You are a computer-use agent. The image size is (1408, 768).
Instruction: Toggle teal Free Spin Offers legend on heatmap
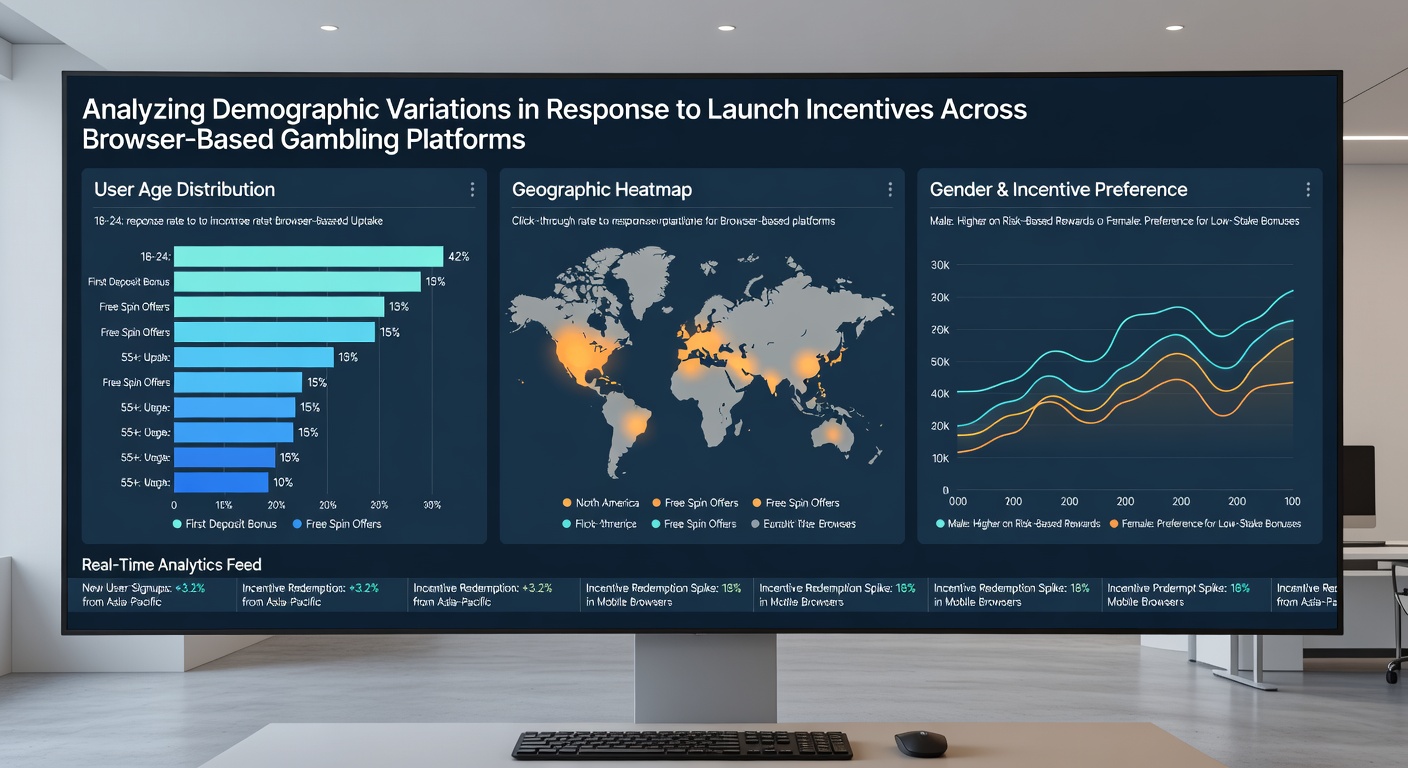[693, 524]
